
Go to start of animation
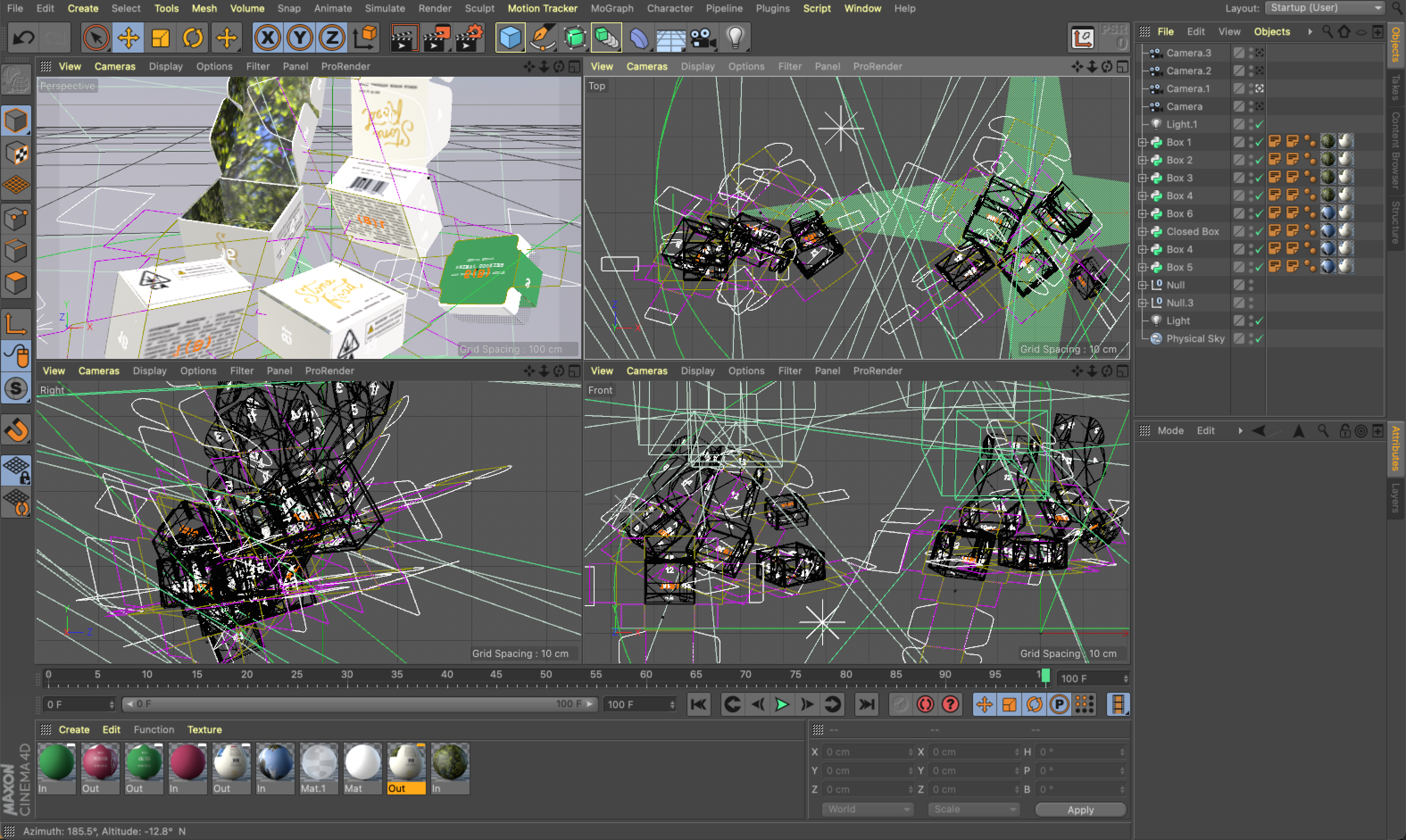tap(699, 704)
